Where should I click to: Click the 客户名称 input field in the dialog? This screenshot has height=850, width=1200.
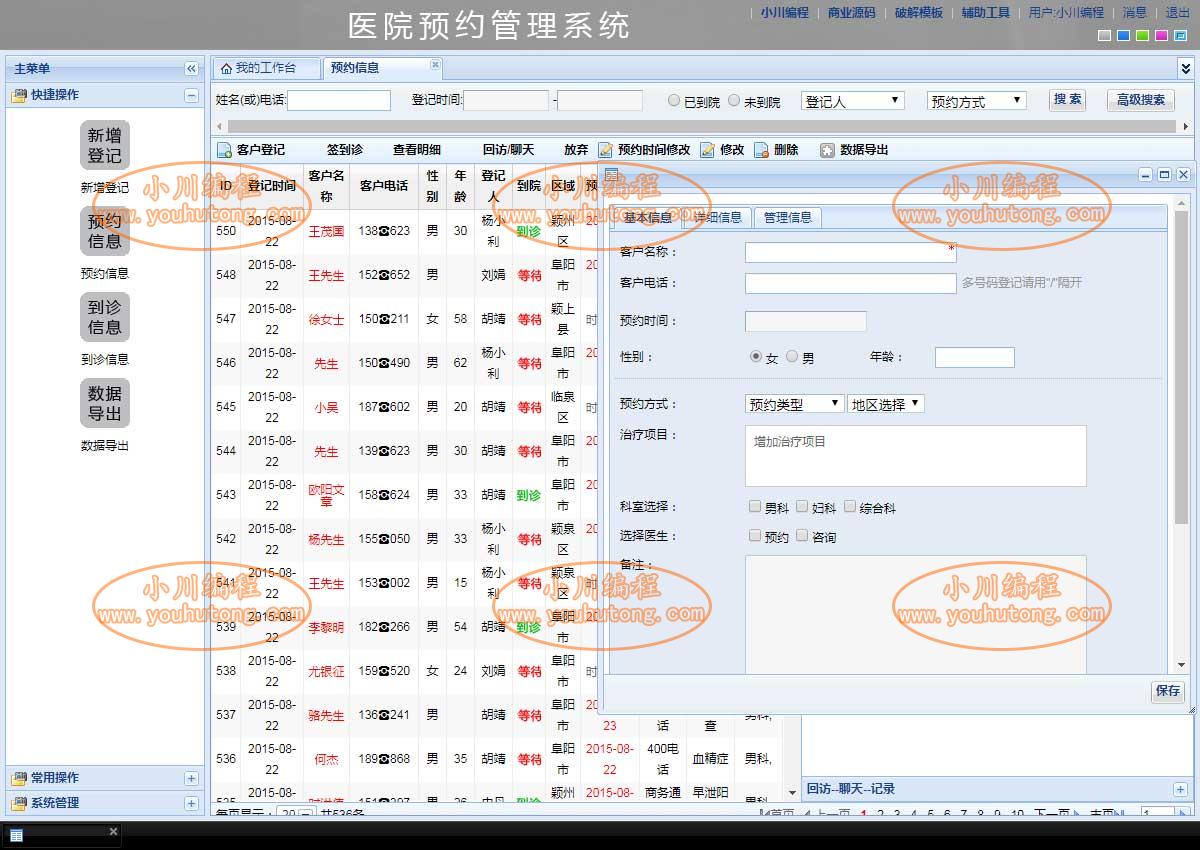(x=851, y=252)
